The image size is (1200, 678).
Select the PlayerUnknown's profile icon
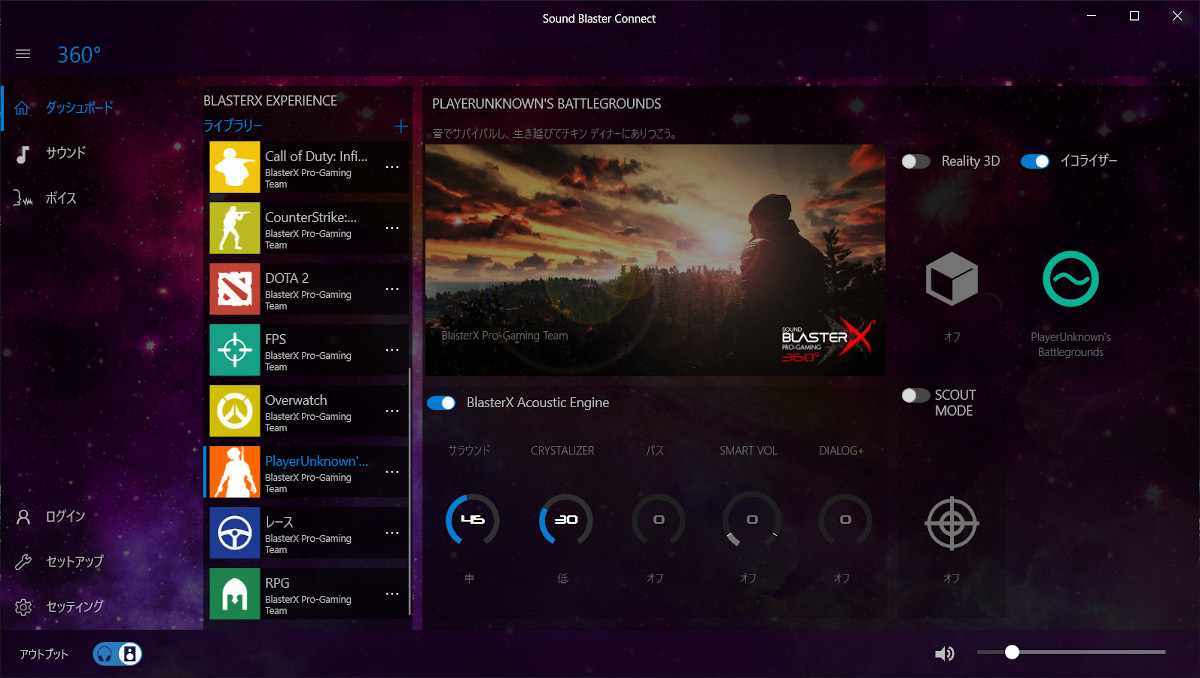tap(235, 472)
